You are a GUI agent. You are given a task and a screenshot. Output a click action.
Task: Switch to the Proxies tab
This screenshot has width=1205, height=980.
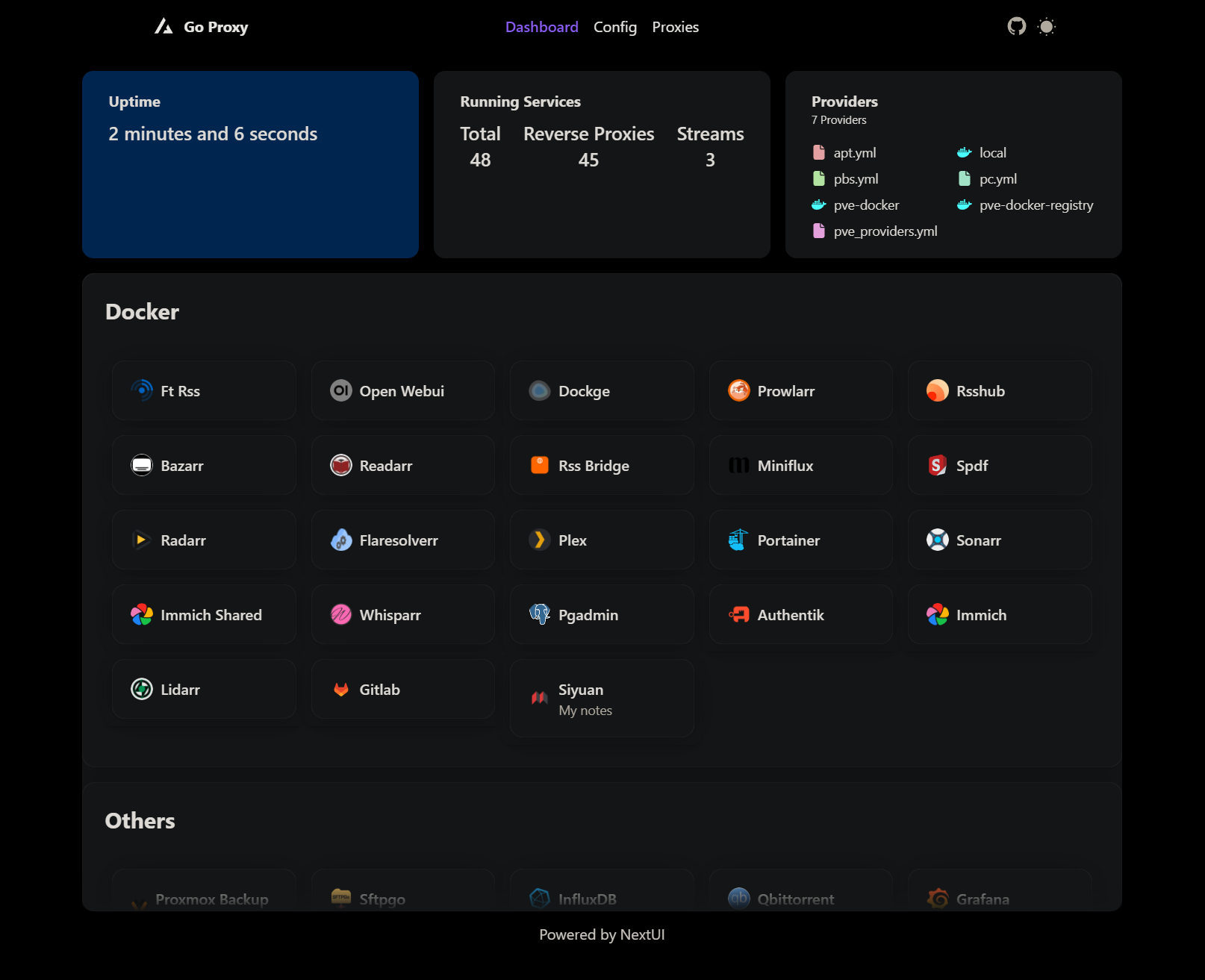pyautogui.click(x=675, y=27)
